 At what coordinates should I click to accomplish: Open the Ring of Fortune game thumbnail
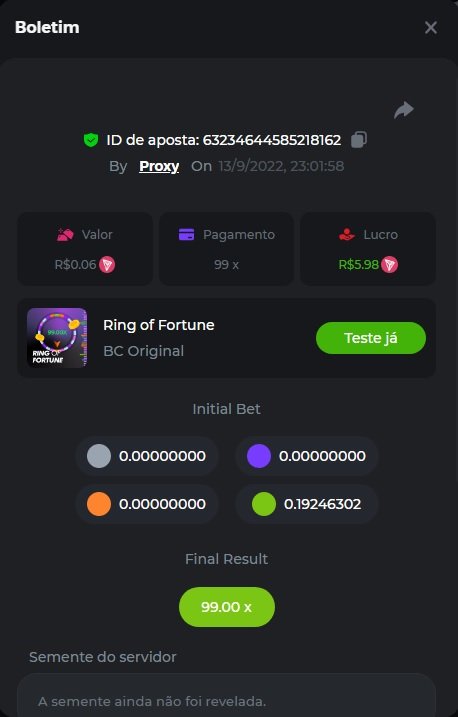(57, 338)
